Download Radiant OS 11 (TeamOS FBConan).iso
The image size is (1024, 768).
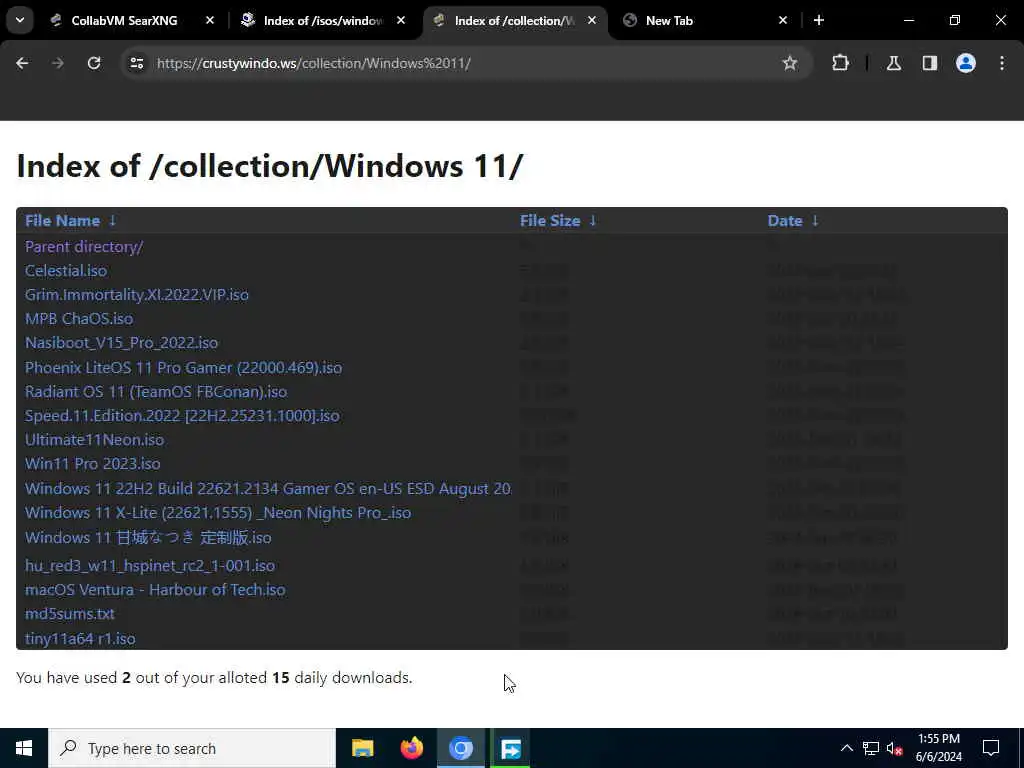click(x=156, y=392)
